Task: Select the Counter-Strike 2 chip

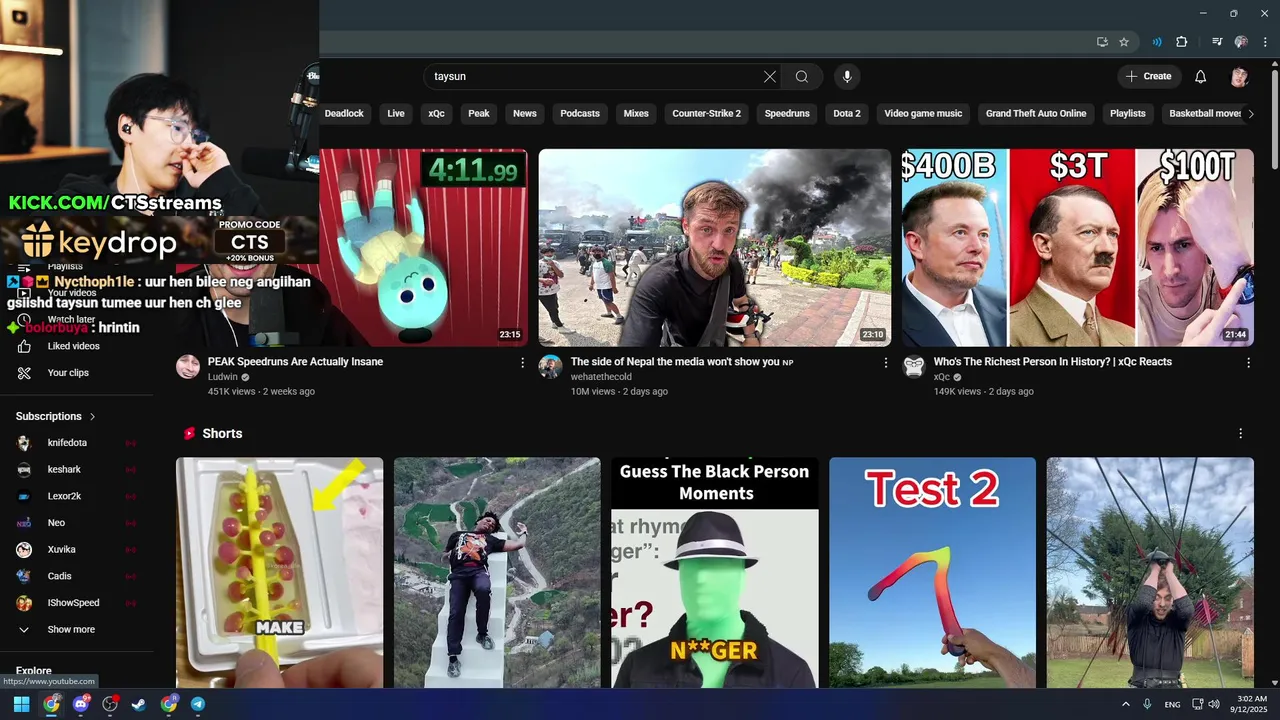Action: (x=707, y=113)
